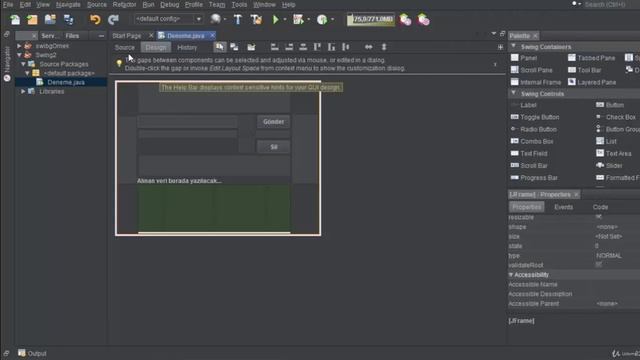The height and width of the screenshot is (360, 640).
Task: Click Clean and Build Project icon
Action: coord(256,19)
